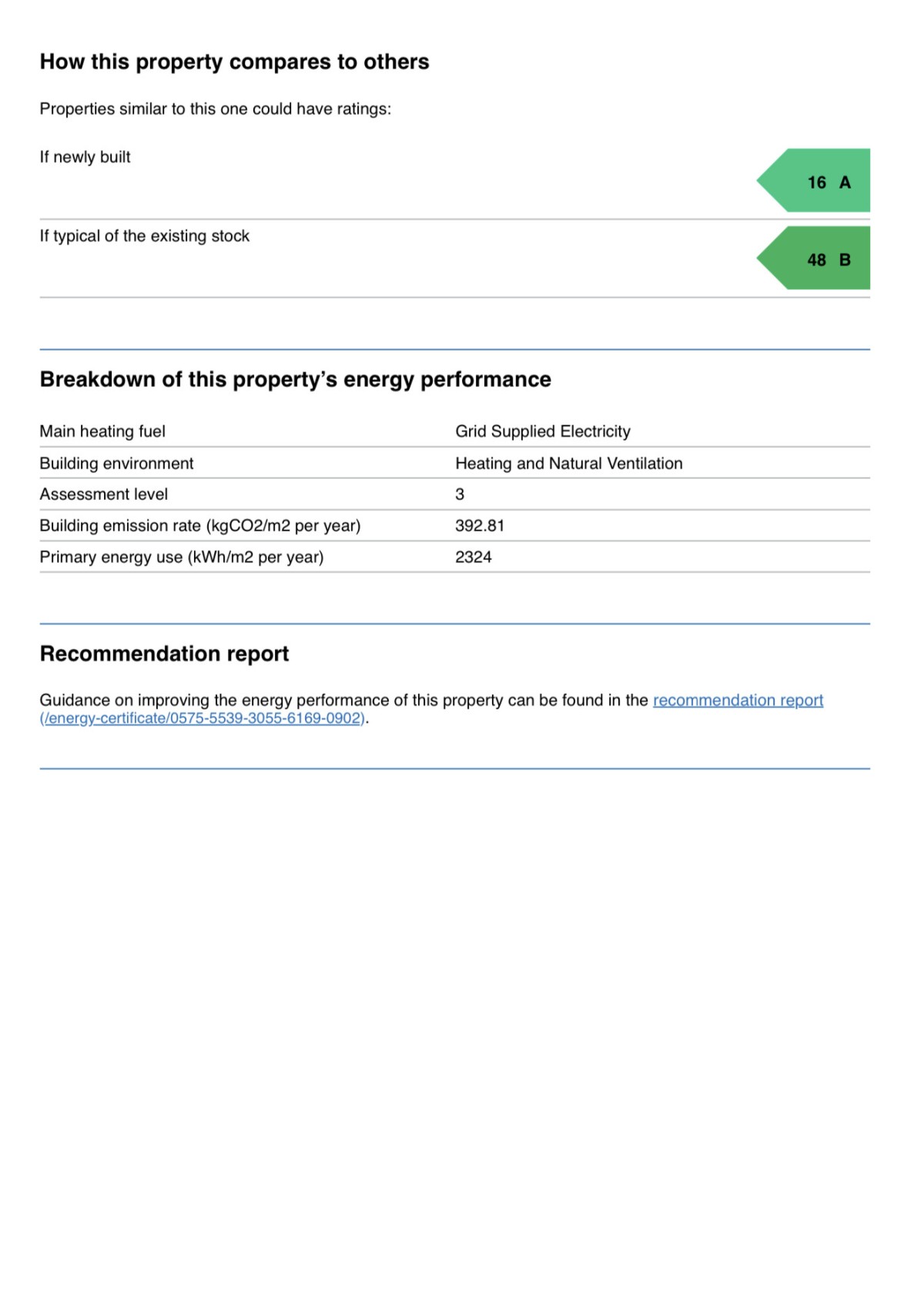The width and height of the screenshot is (924, 1314).
Task: Click the 'Guidance on improving the energy performance' sentence
Action: pyautogui.click(x=343, y=700)
